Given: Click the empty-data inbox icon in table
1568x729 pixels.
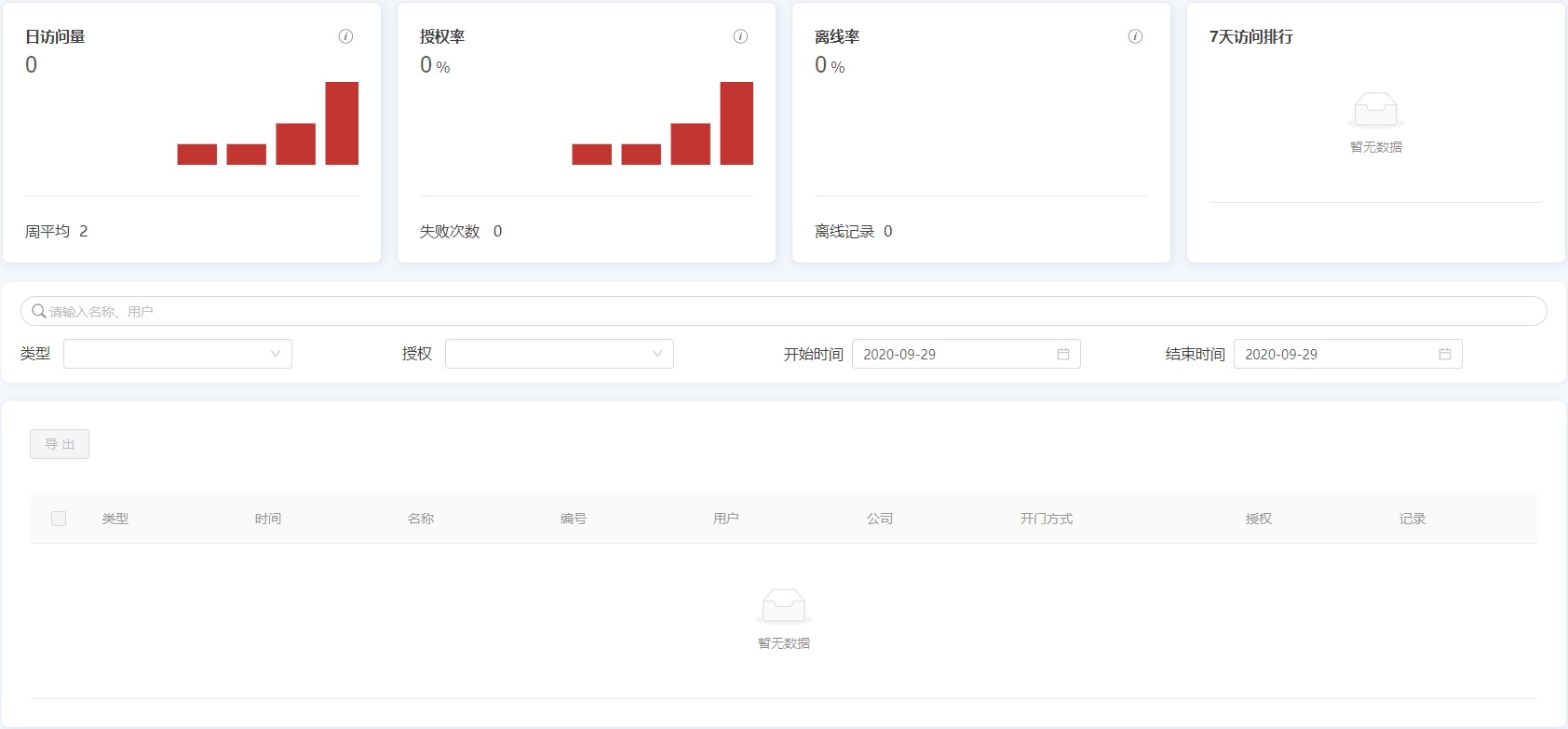Looking at the screenshot, I should pyautogui.click(x=783, y=606).
